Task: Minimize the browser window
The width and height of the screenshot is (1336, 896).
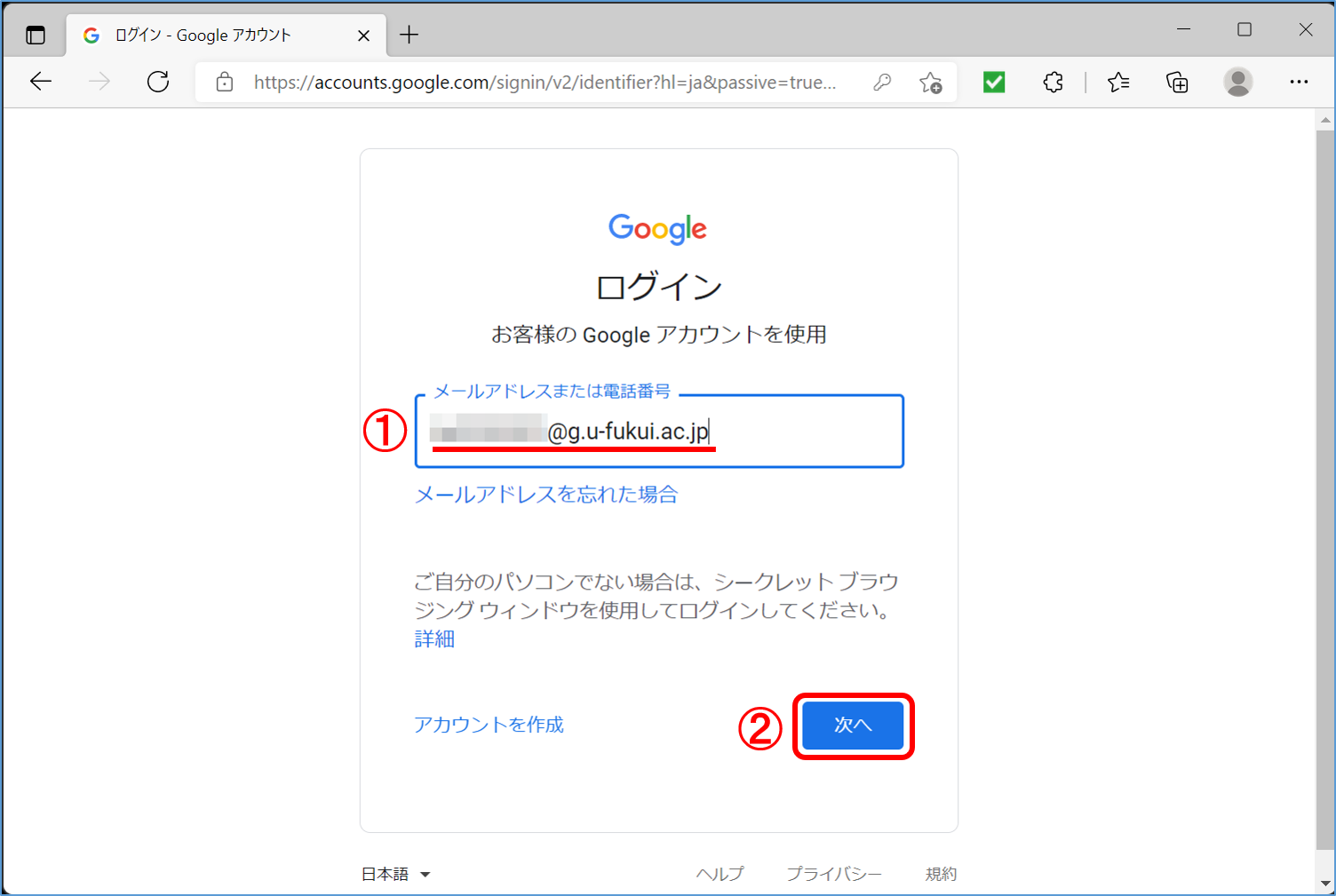Action: coord(1183,29)
